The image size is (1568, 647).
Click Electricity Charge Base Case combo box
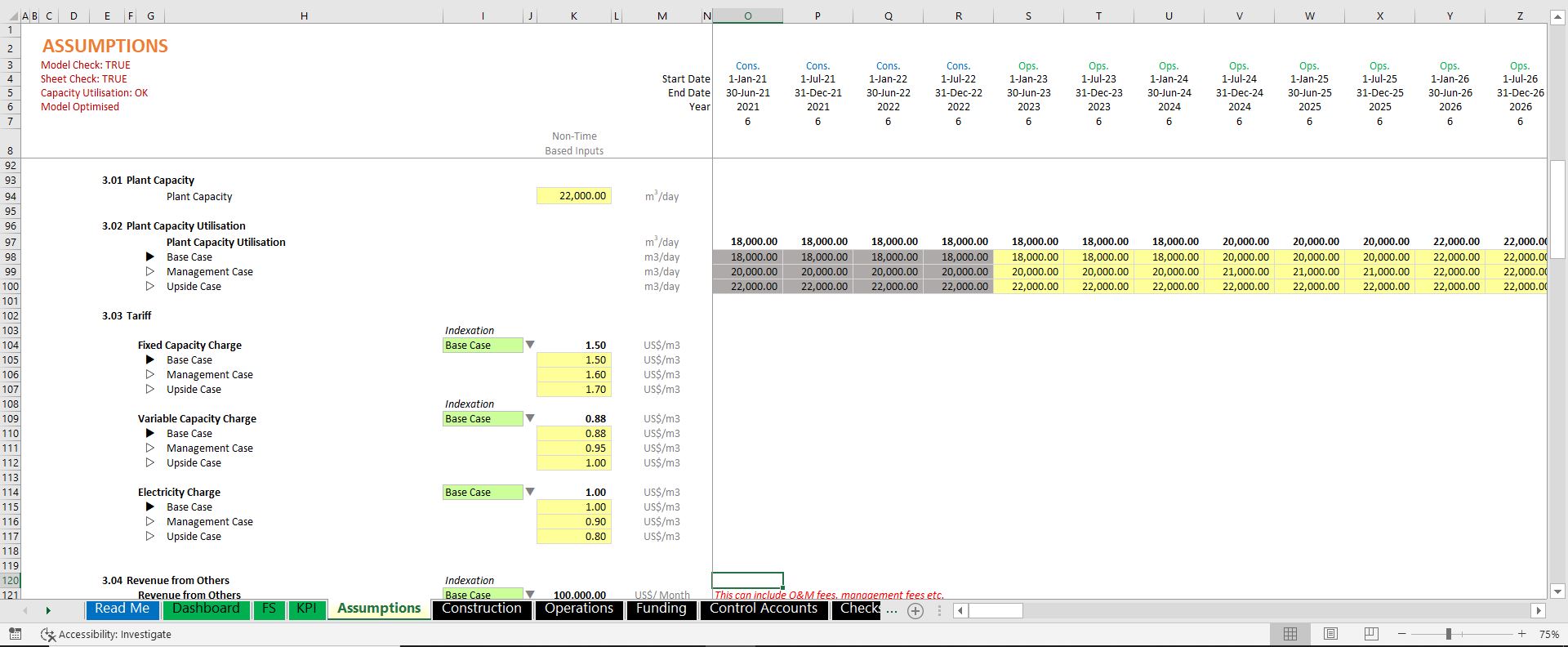click(483, 492)
